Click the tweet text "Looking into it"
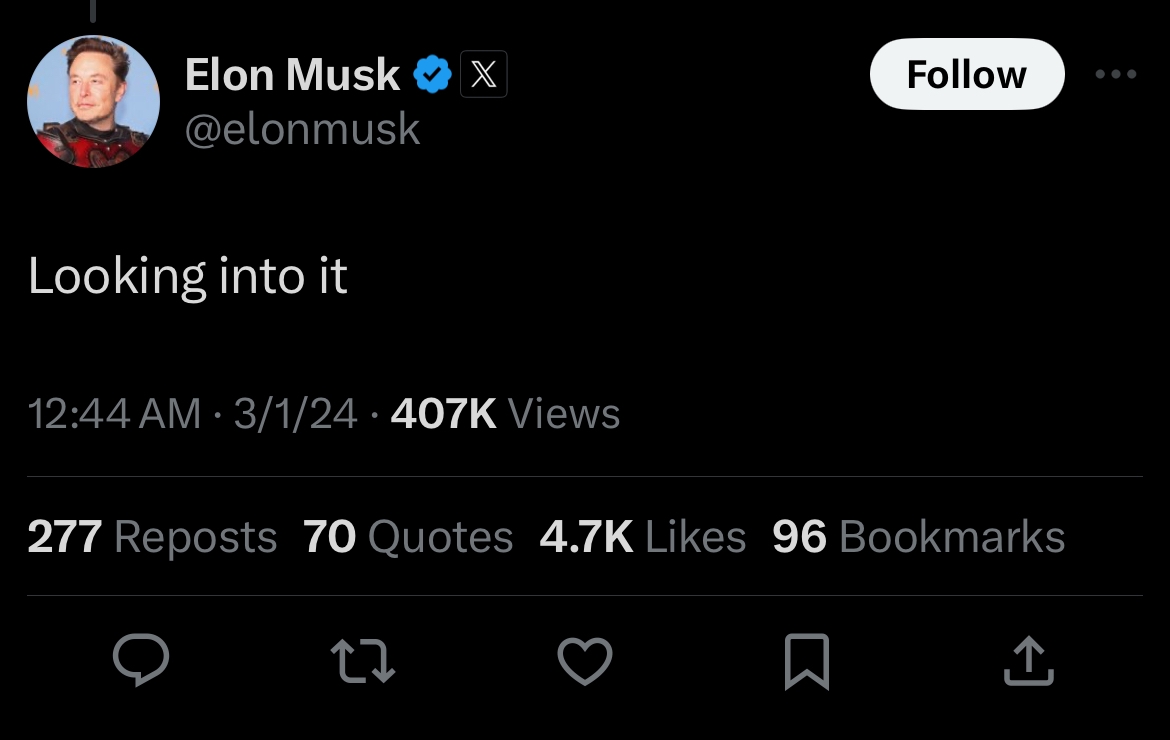This screenshot has height=740, width=1170. coord(188,276)
